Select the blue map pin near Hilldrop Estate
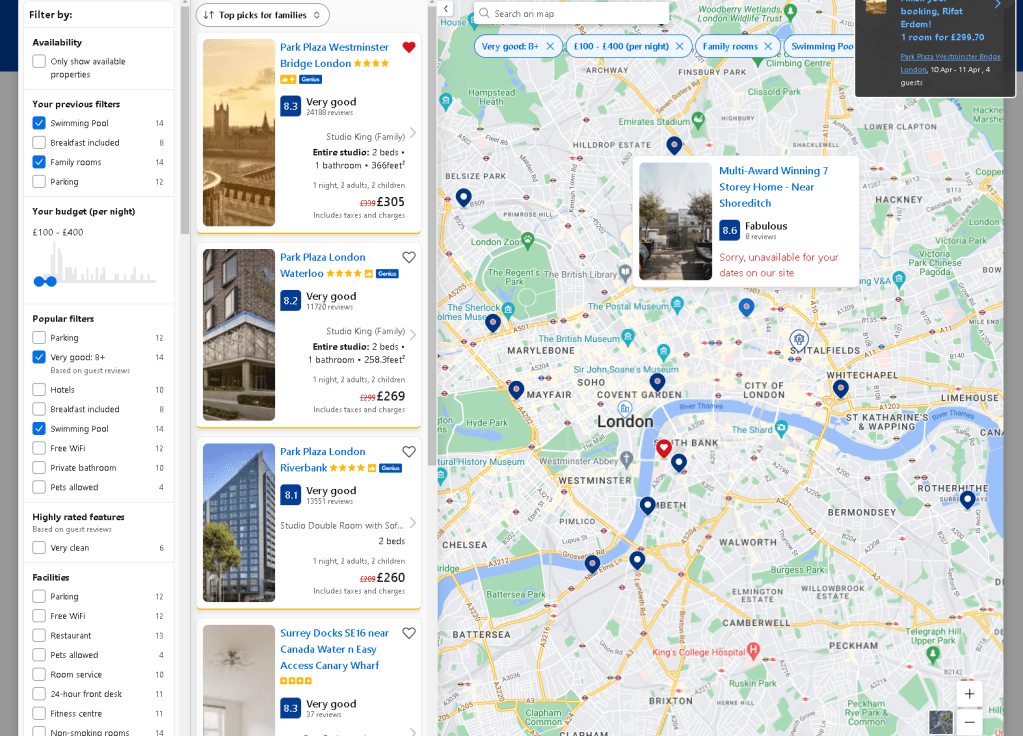The height and width of the screenshot is (736, 1023). 674,146
